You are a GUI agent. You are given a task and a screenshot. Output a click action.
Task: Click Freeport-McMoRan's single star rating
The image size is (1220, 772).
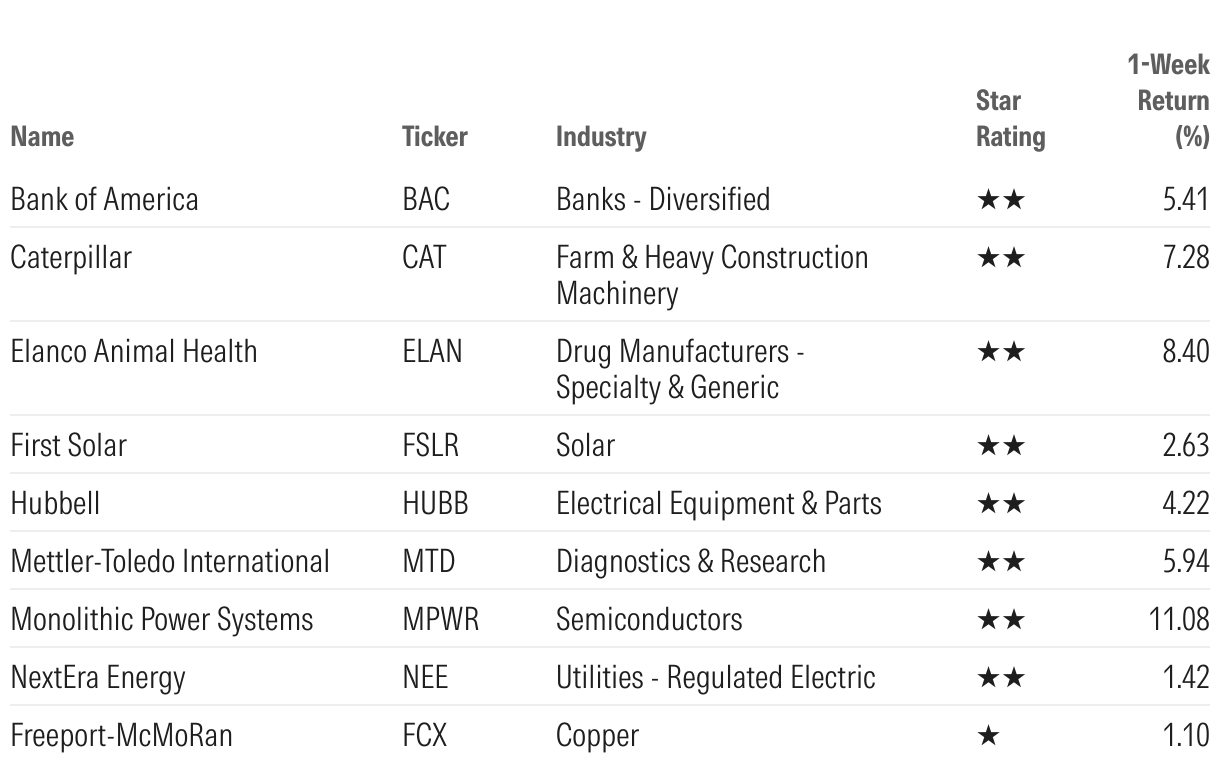pyautogui.click(x=988, y=737)
